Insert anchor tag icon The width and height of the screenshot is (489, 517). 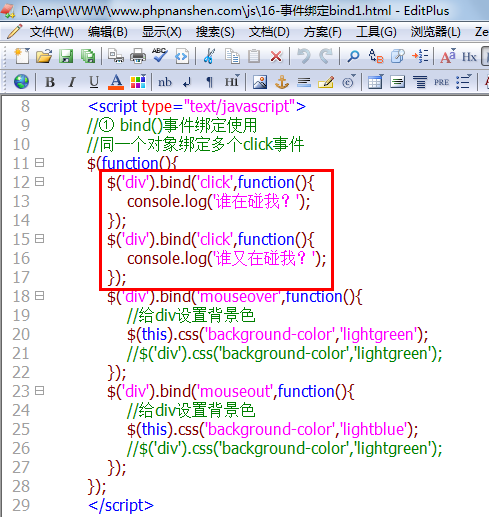coord(282,82)
